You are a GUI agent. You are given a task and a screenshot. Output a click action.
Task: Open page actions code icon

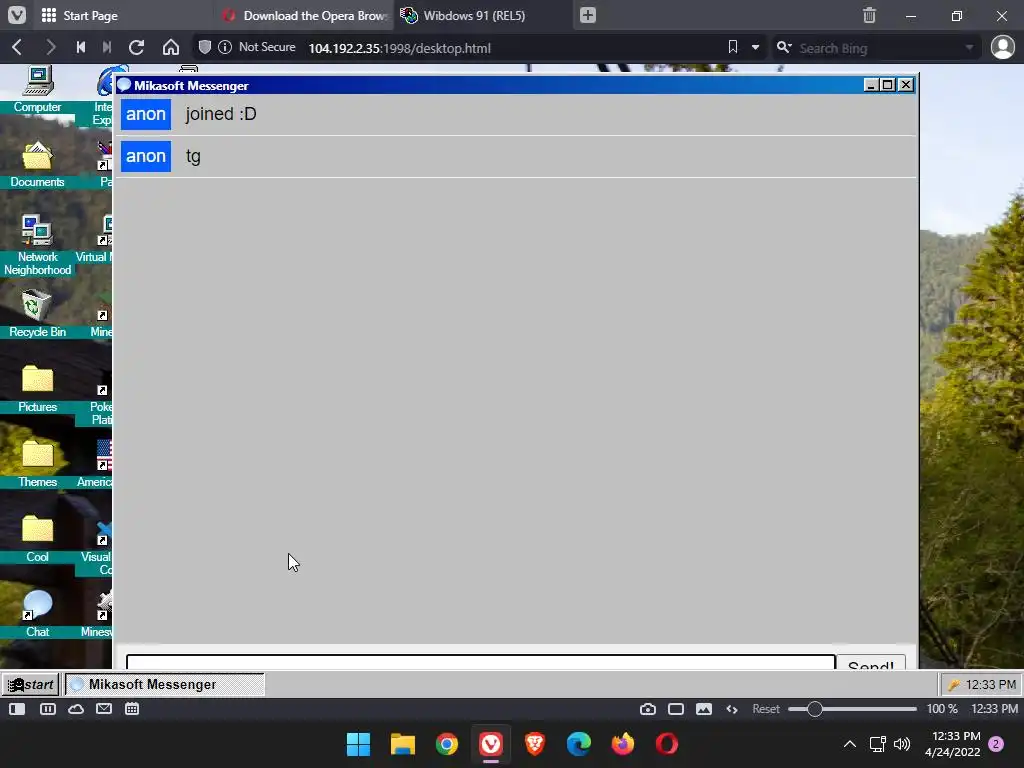pyautogui.click(x=732, y=709)
